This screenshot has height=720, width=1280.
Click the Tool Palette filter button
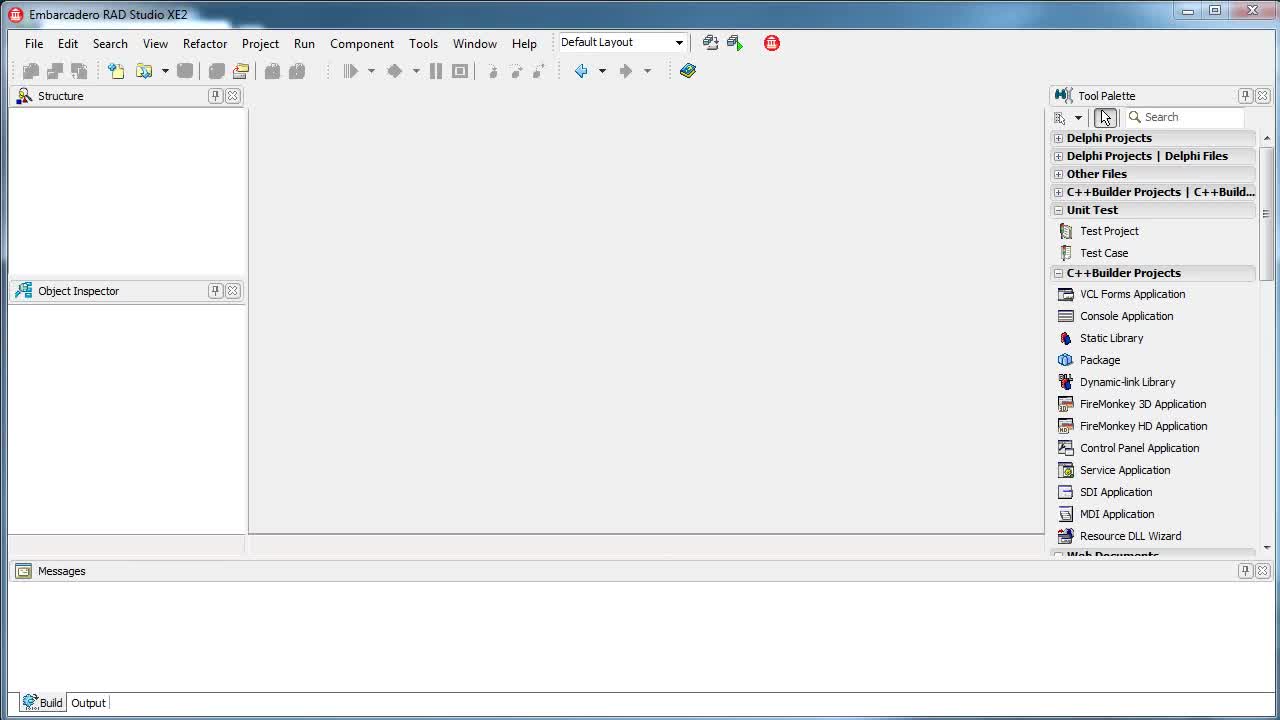(1105, 118)
